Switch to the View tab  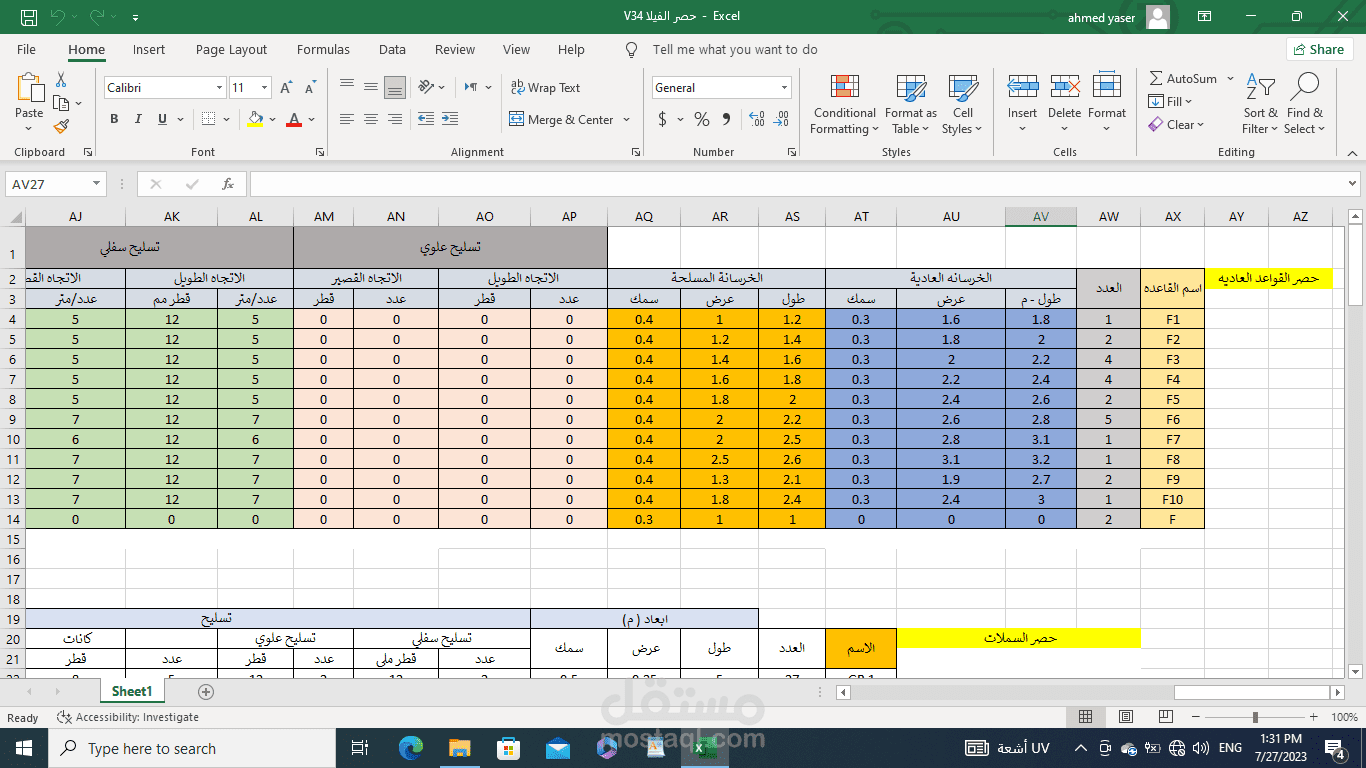(x=516, y=49)
